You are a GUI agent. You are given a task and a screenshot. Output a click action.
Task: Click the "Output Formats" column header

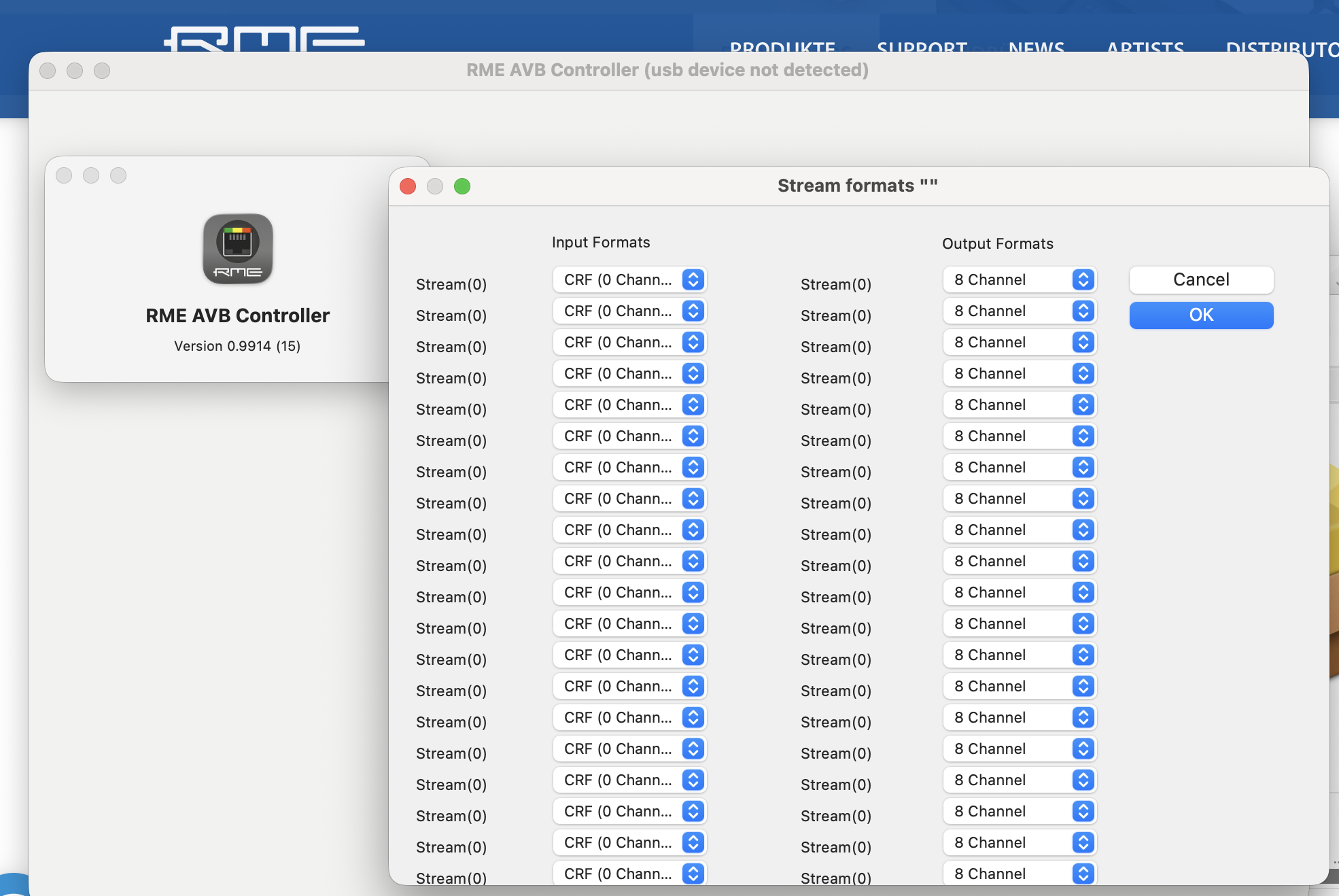(x=998, y=244)
